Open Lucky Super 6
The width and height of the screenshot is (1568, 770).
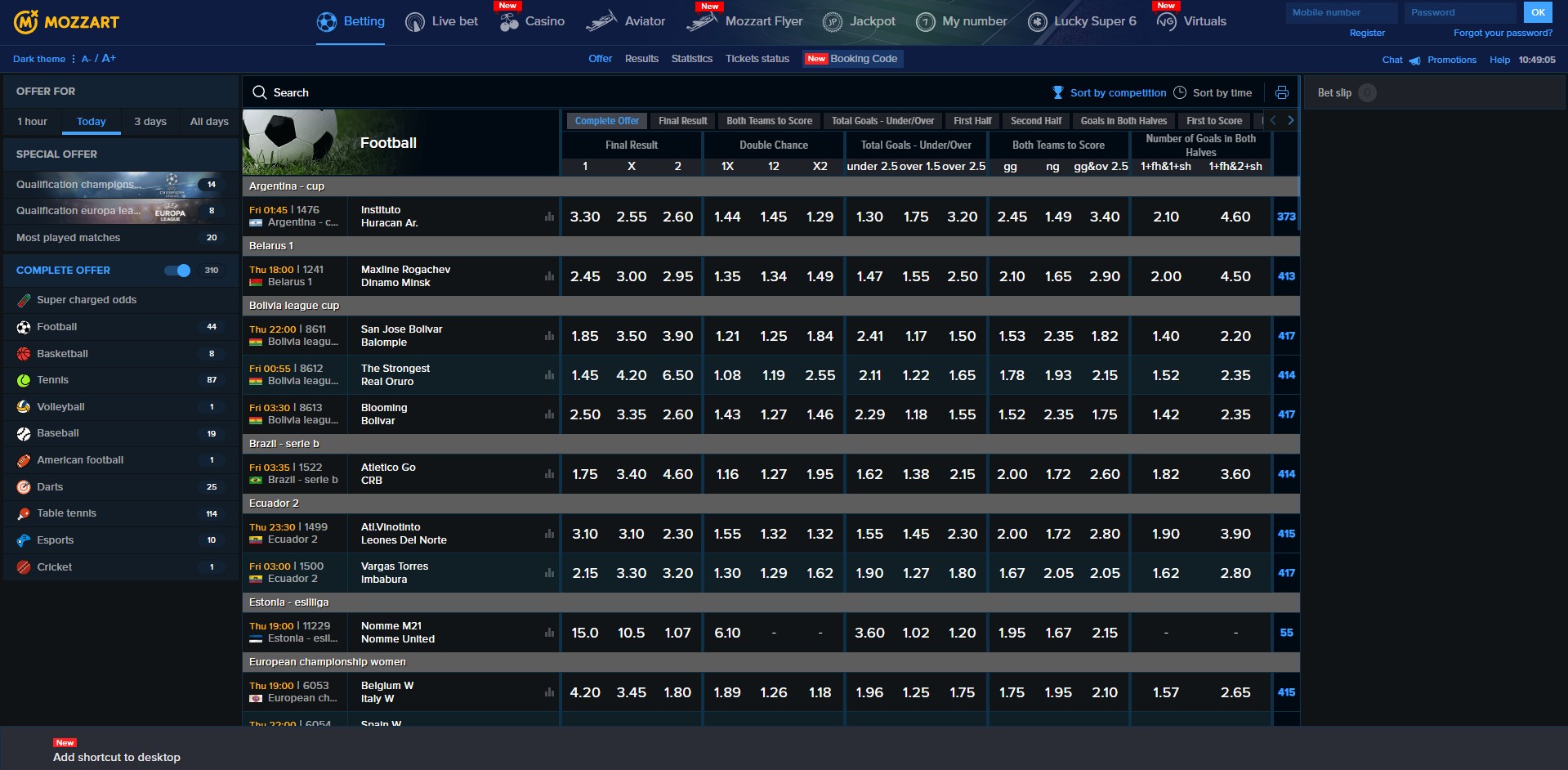1082,21
